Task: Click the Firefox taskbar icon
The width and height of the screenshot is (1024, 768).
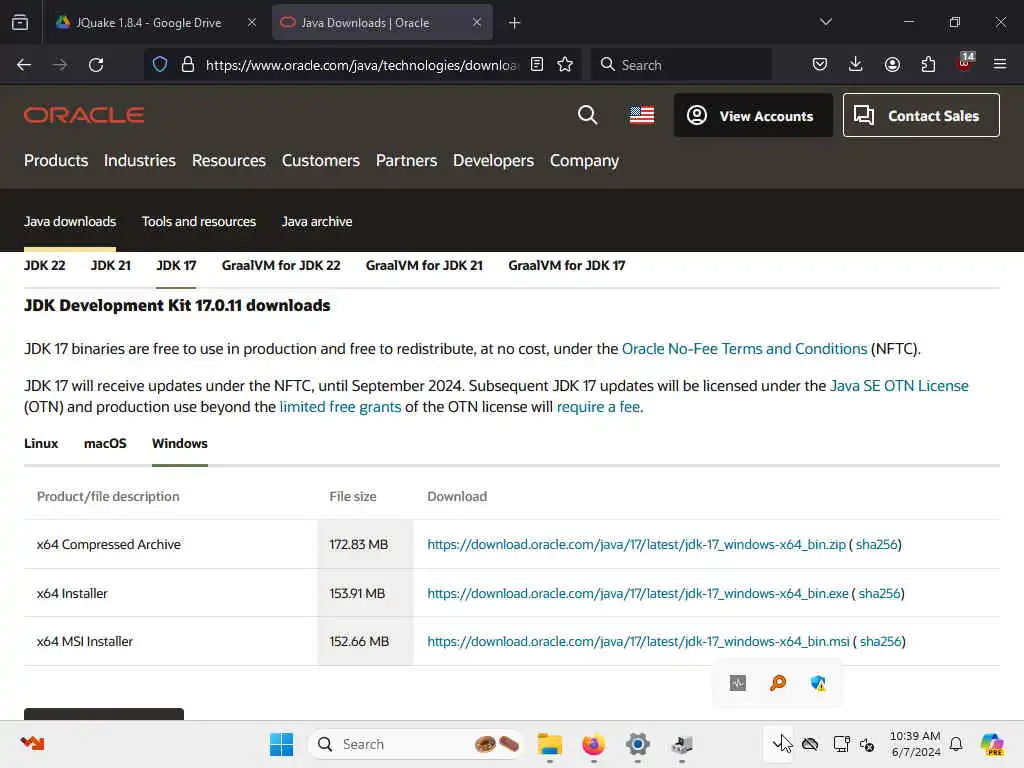Action: point(594,744)
